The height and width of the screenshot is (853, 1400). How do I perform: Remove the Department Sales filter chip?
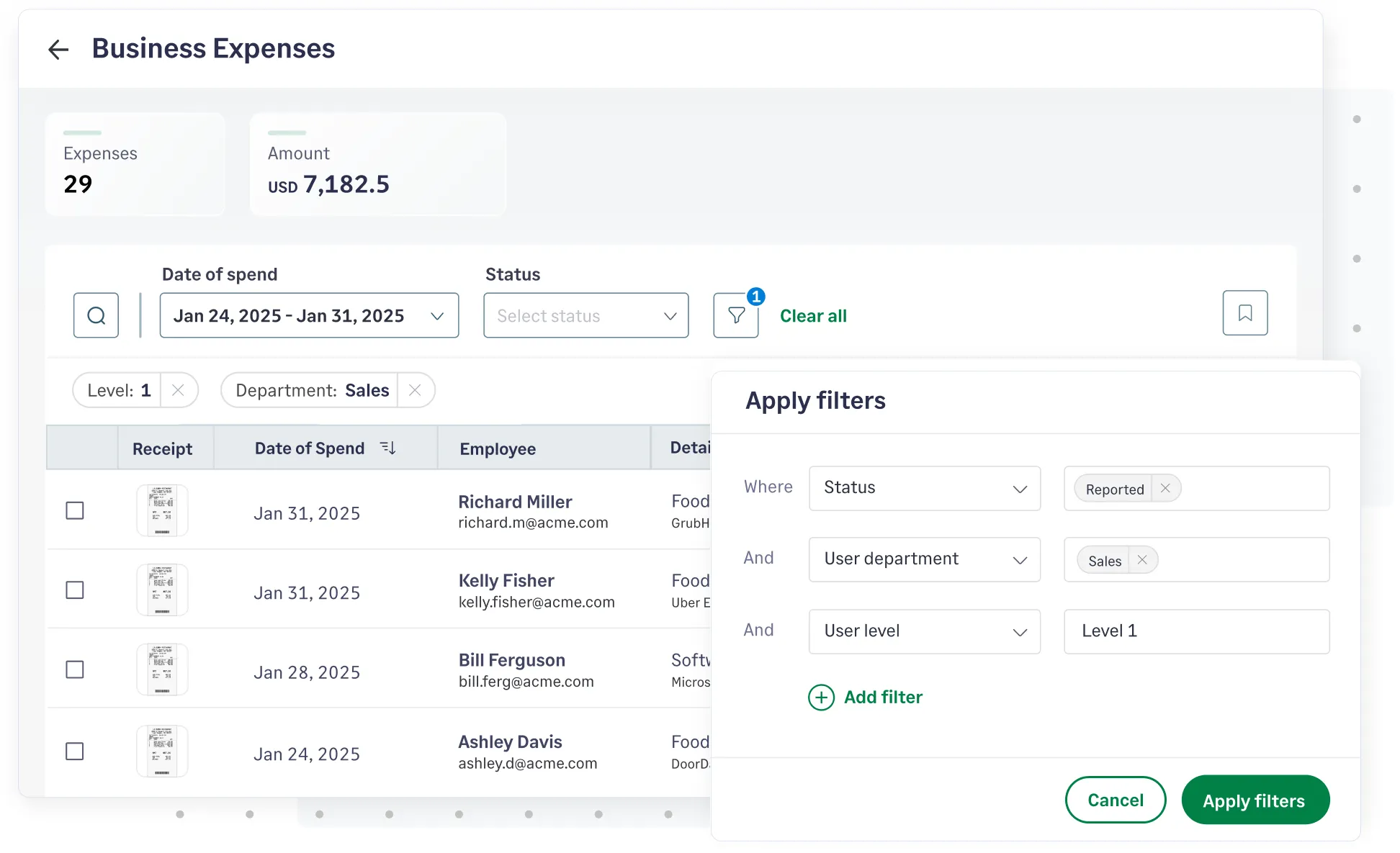coord(415,390)
